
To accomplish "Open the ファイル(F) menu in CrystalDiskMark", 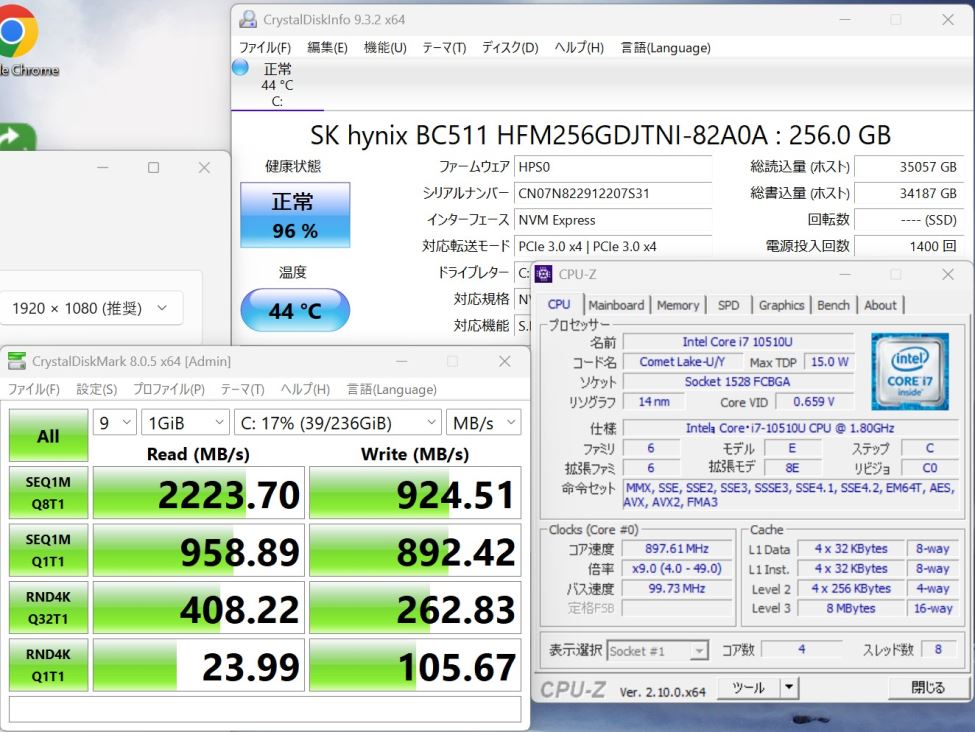I will [34, 389].
